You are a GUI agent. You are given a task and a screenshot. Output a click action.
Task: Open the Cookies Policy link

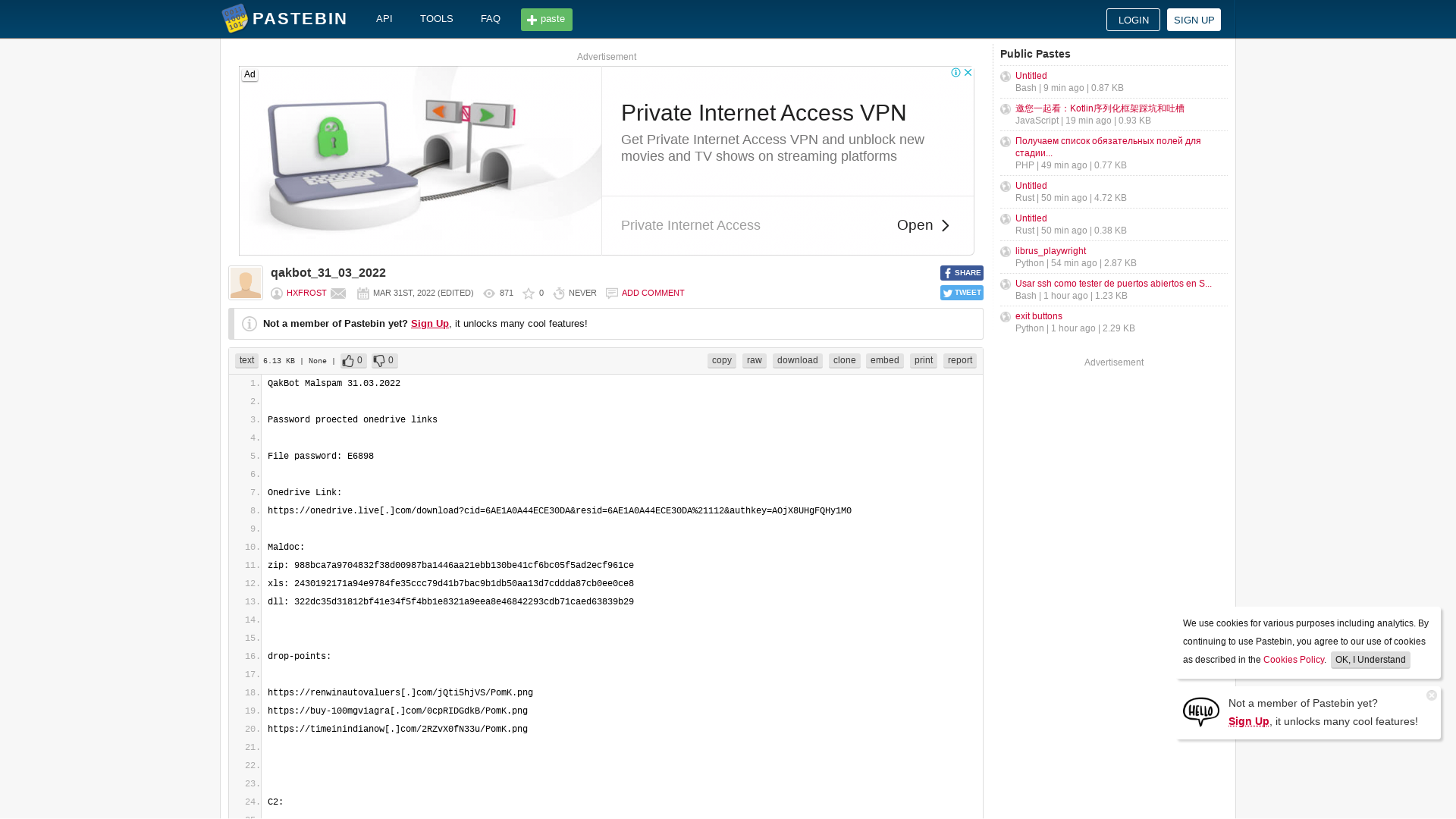tap(1294, 660)
